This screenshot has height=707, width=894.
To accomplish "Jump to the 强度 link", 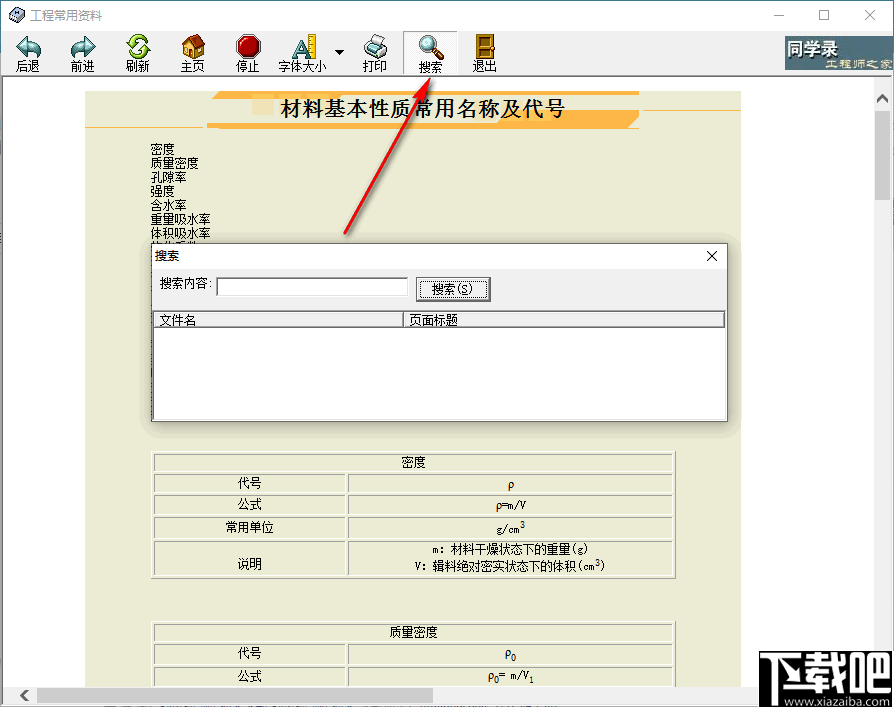I will pos(162,191).
